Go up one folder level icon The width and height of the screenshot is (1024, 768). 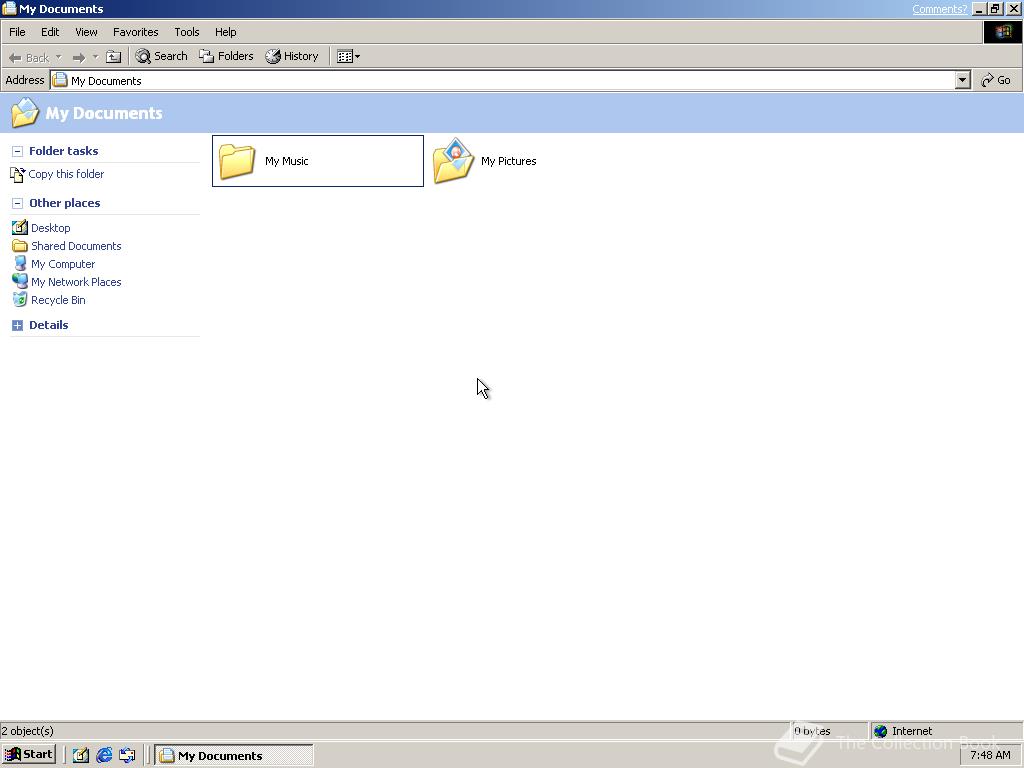[114, 57]
